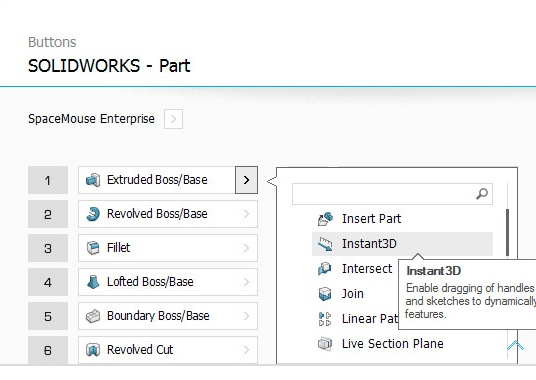
Task: Click the command list scrollbar thumb
Action: click(508, 232)
